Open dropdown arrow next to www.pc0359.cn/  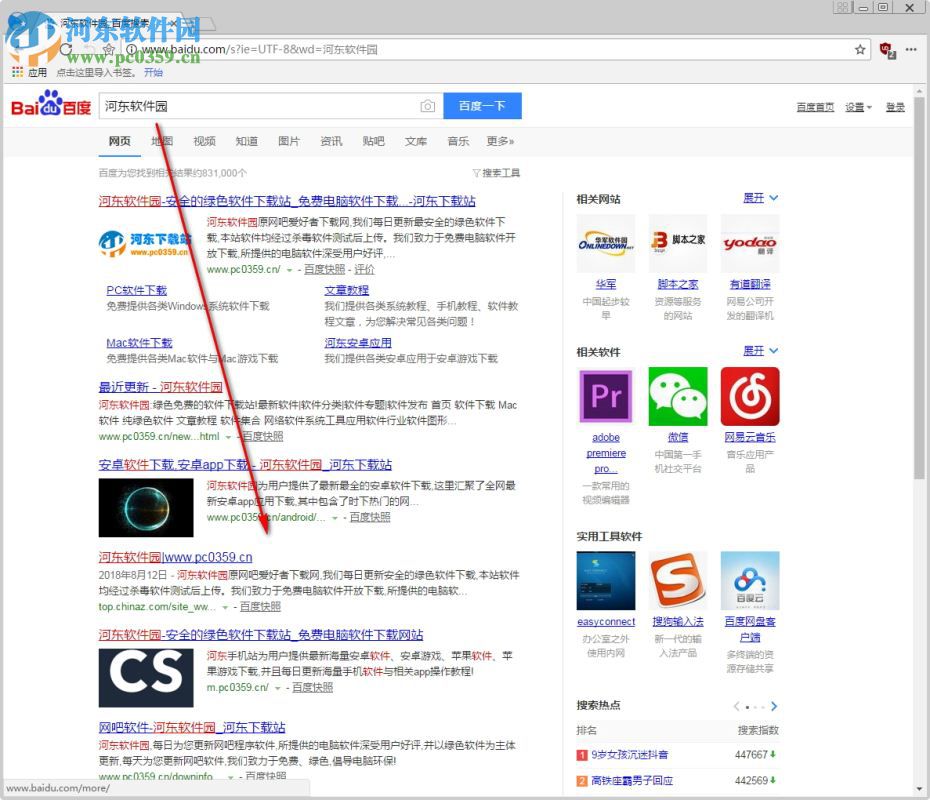point(289,270)
